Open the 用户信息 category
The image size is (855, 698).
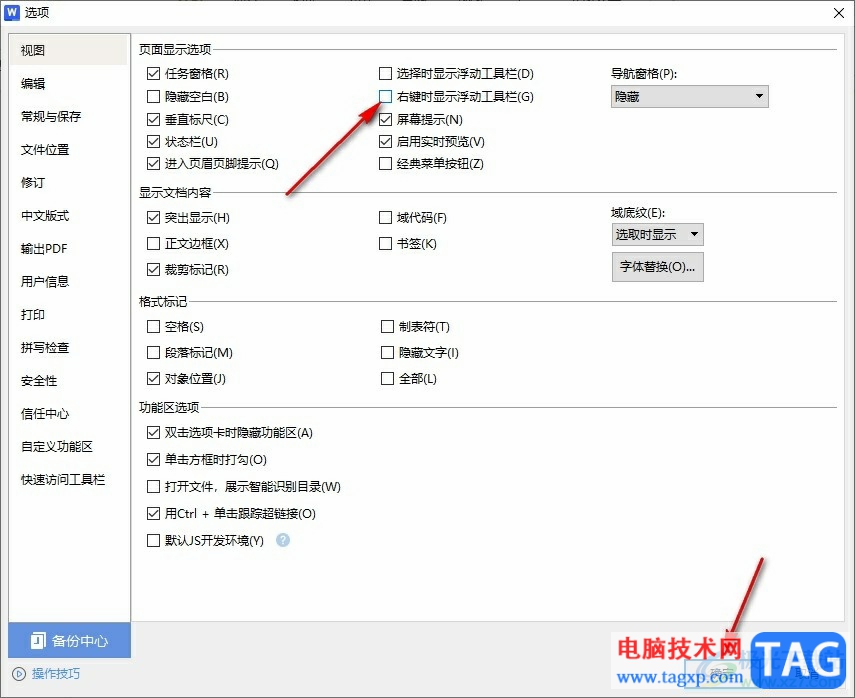pos(69,281)
